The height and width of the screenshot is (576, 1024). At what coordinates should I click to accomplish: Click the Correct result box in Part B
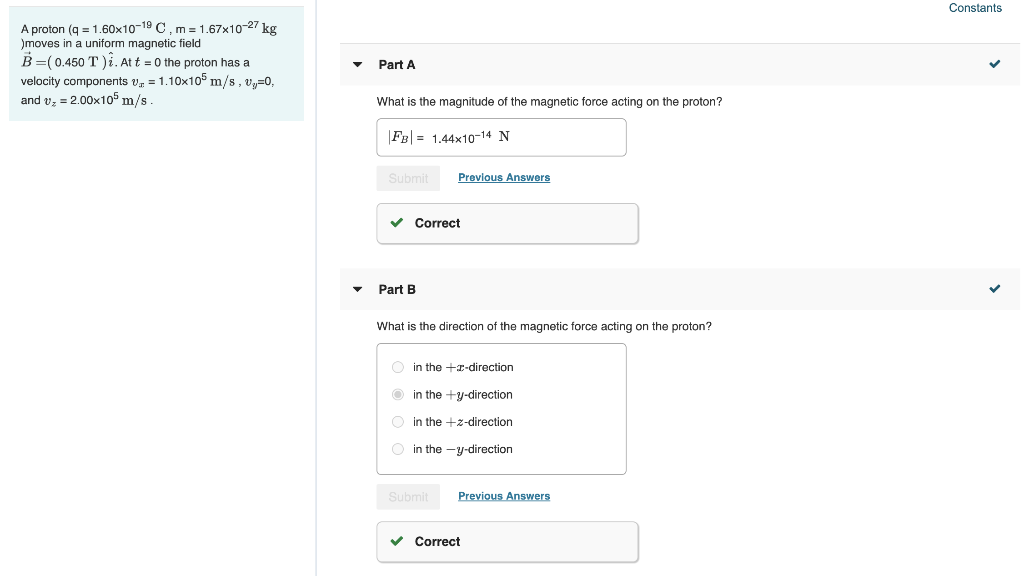click(507, 541)
